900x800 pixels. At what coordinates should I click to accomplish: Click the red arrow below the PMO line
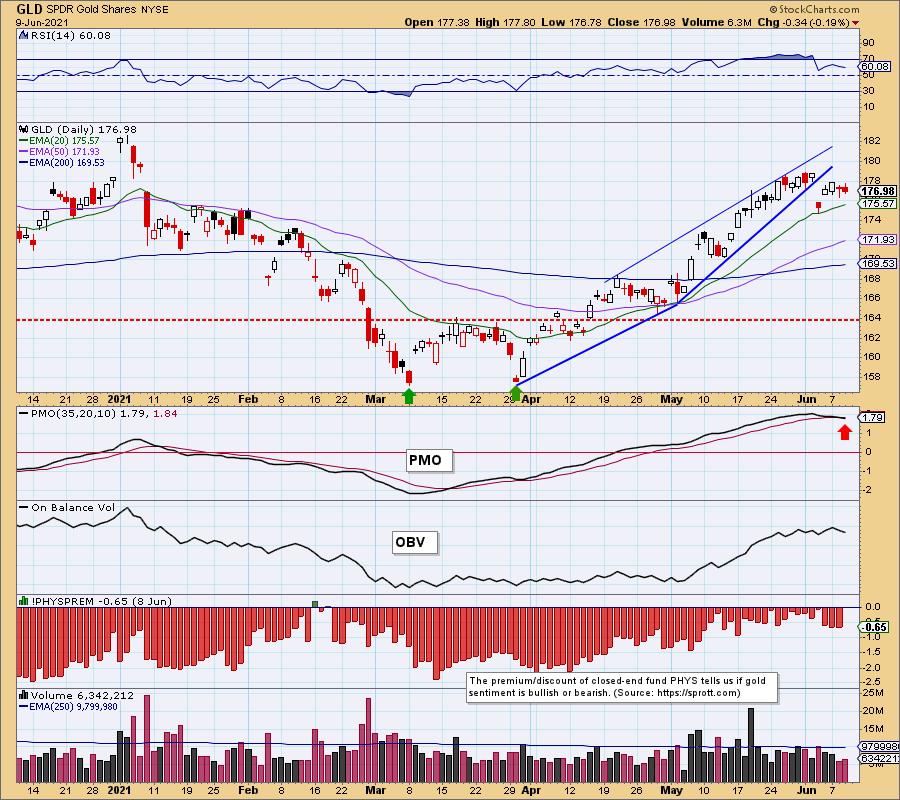pyautogui.click(x=844, y=432)
